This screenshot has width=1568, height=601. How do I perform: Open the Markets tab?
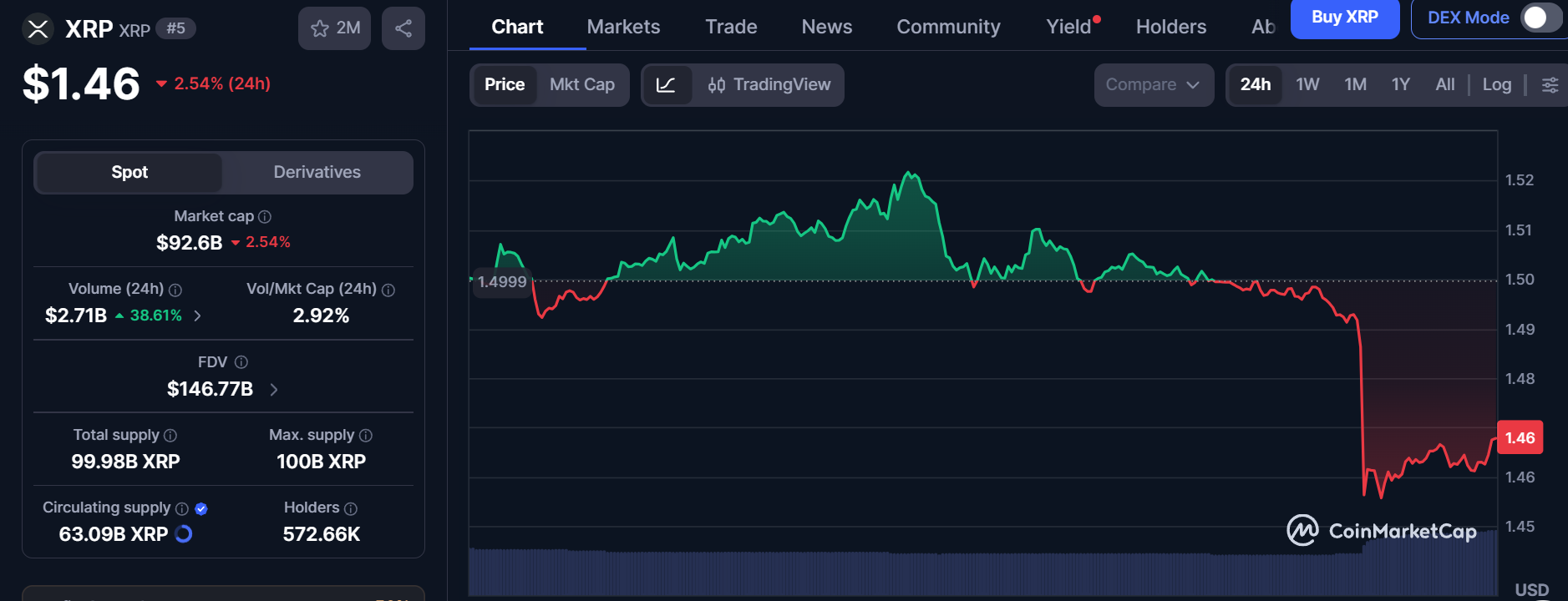[x=623, y=28]
